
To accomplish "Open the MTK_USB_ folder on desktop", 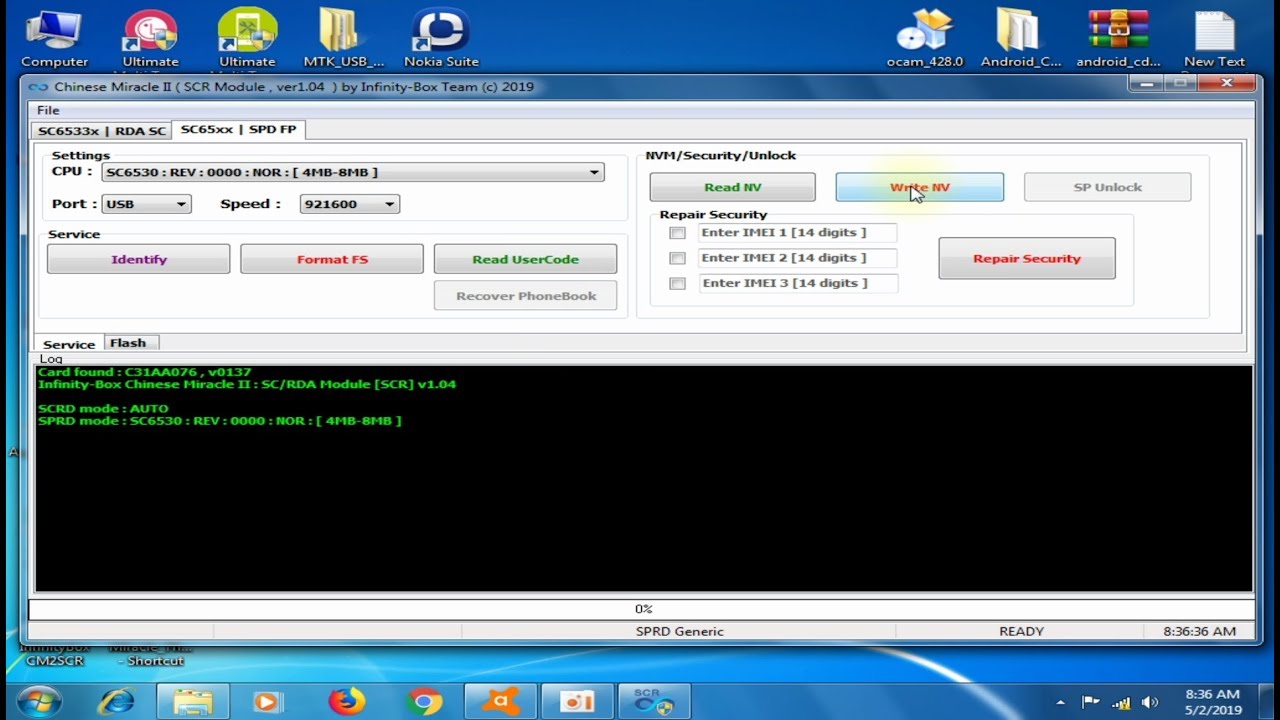I will (343, 38).
